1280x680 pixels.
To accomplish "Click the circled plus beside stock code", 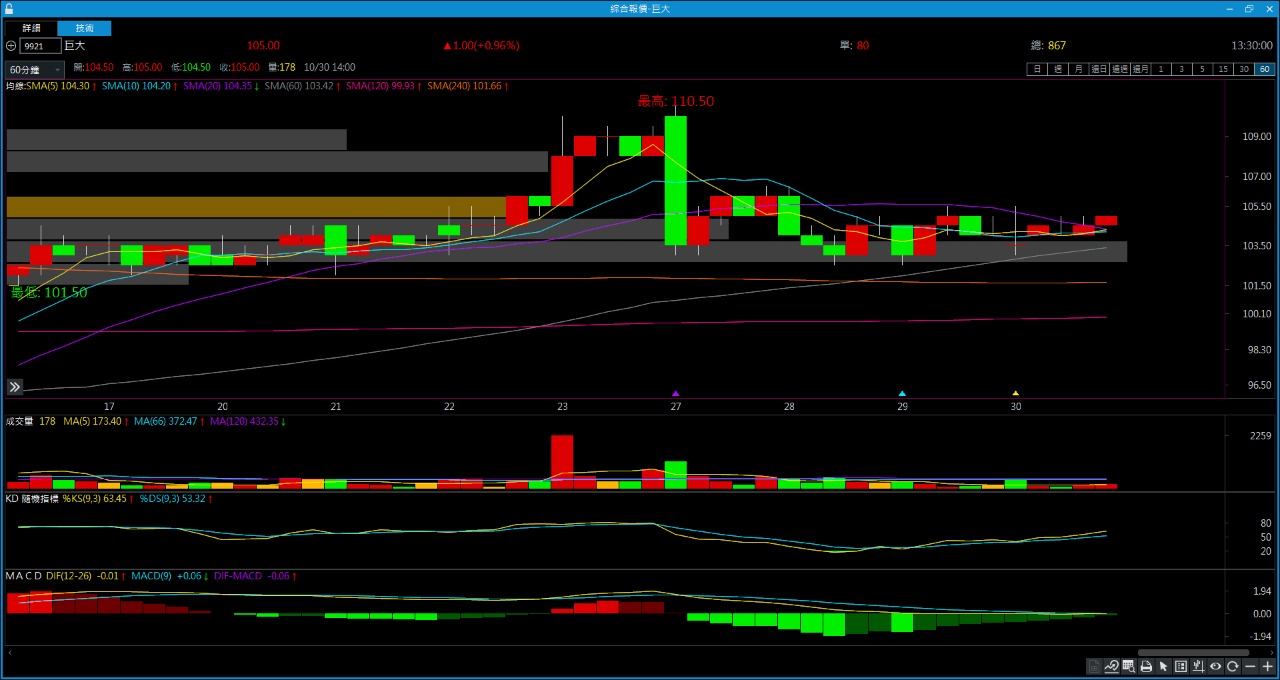I will click(11, 46).
